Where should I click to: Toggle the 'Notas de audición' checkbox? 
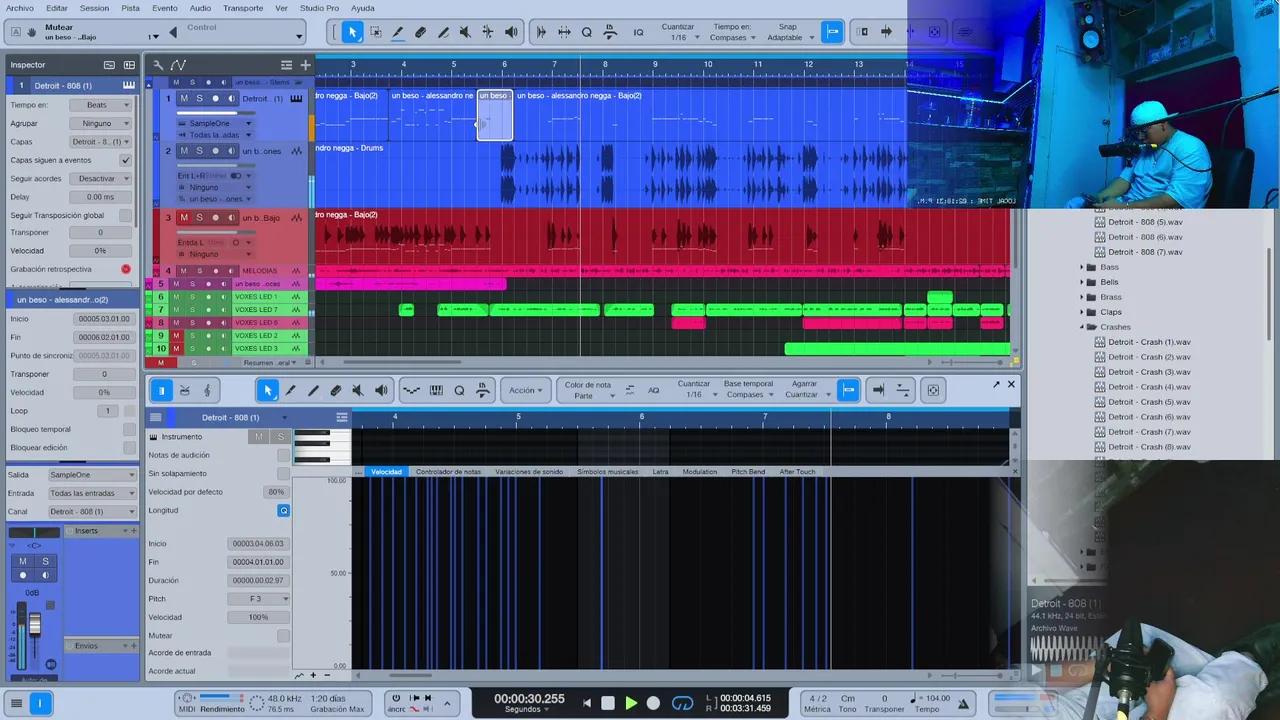(x=284, y=455)
